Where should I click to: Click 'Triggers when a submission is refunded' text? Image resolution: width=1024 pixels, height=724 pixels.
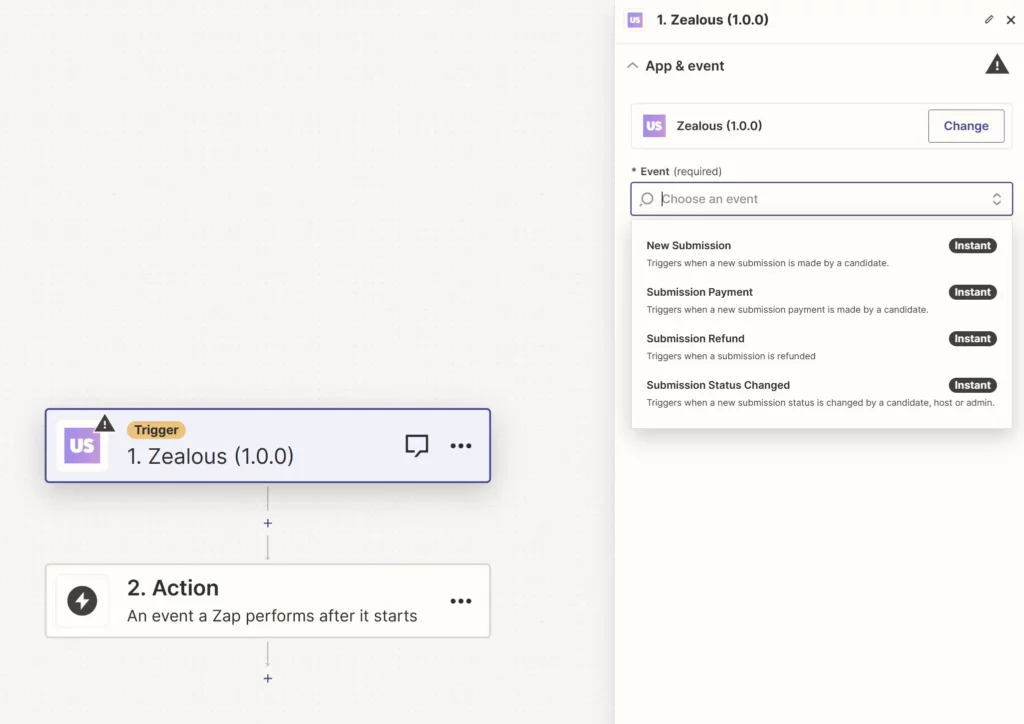pos(731,356)
